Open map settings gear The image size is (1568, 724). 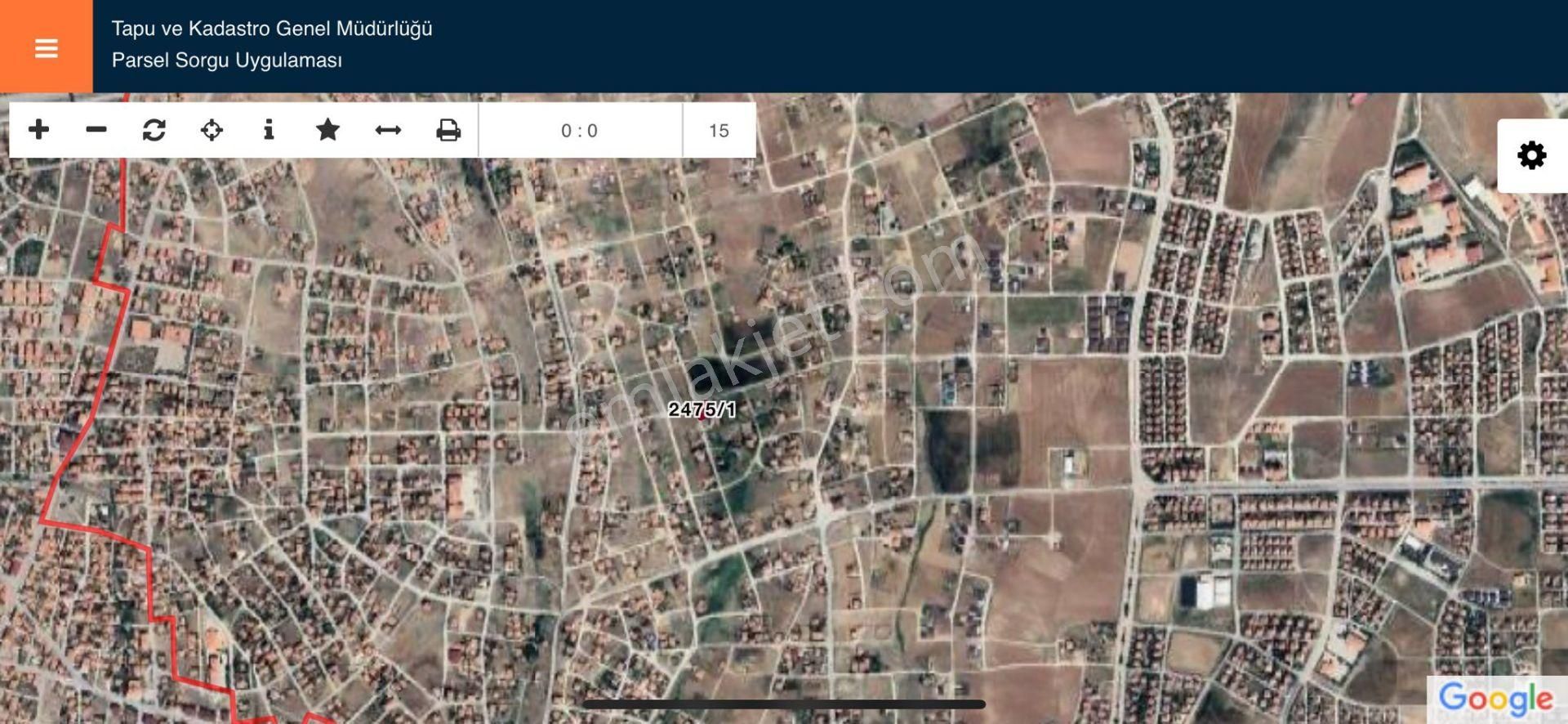(1532, 155)
